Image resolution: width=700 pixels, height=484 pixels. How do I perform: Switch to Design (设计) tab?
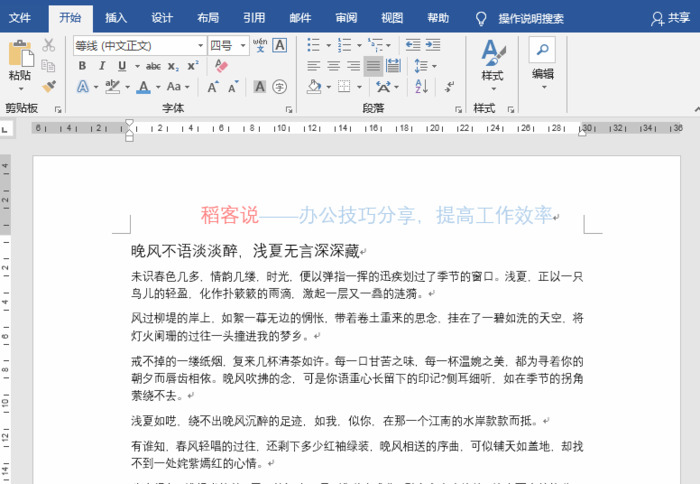click(162, 18)
